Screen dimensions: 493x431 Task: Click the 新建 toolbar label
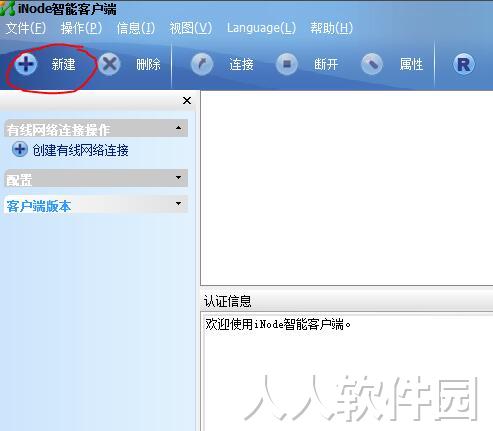63,64
